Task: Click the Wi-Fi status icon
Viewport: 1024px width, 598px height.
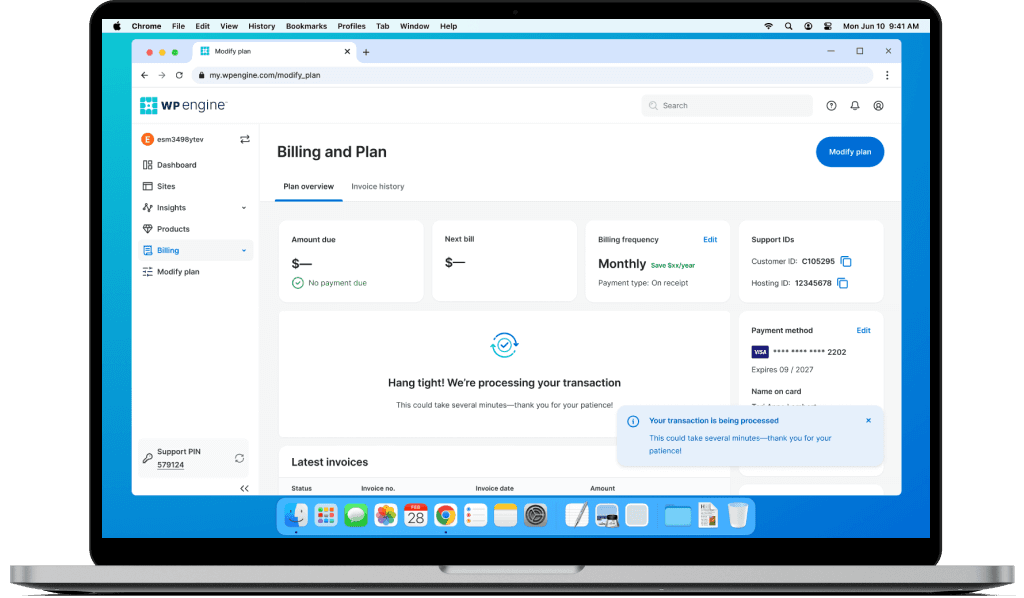Action: point(769,26)
